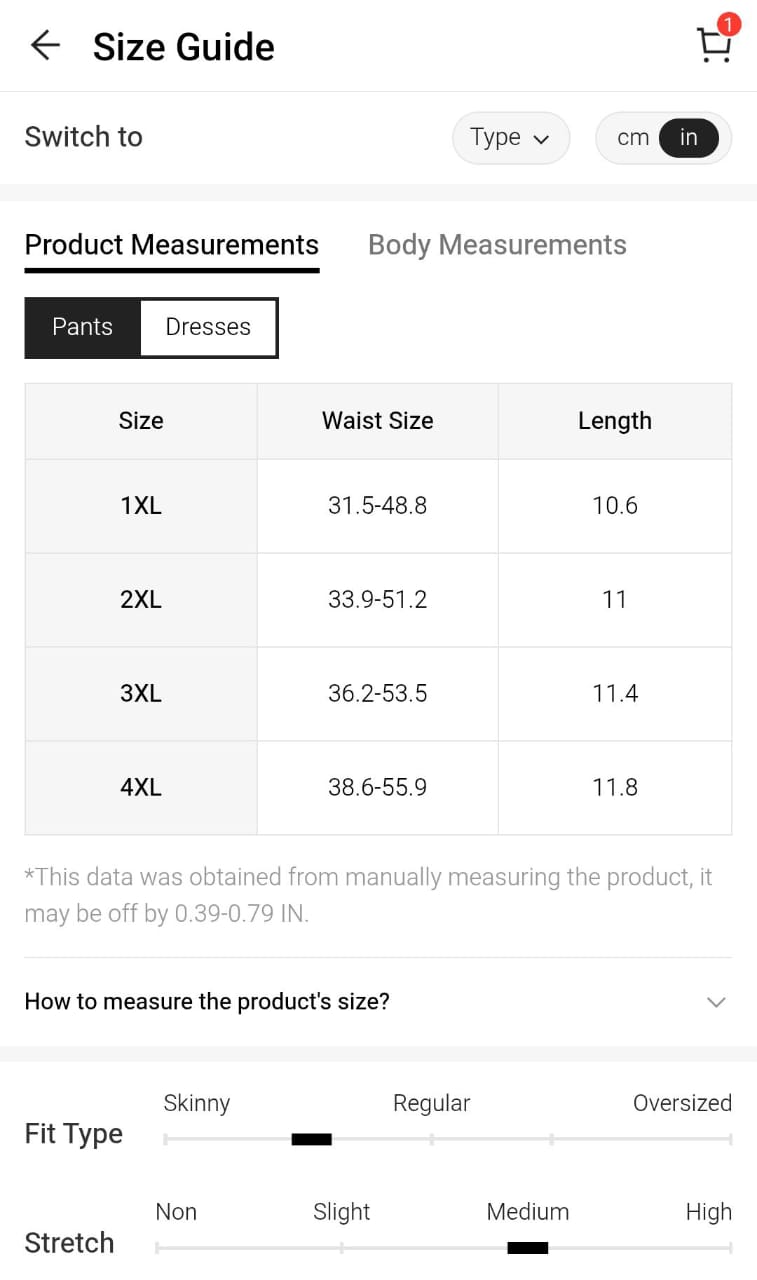Tap the 3XL size cell
This screenshot has width=757, height=1280.
click(x=141, y=694)
